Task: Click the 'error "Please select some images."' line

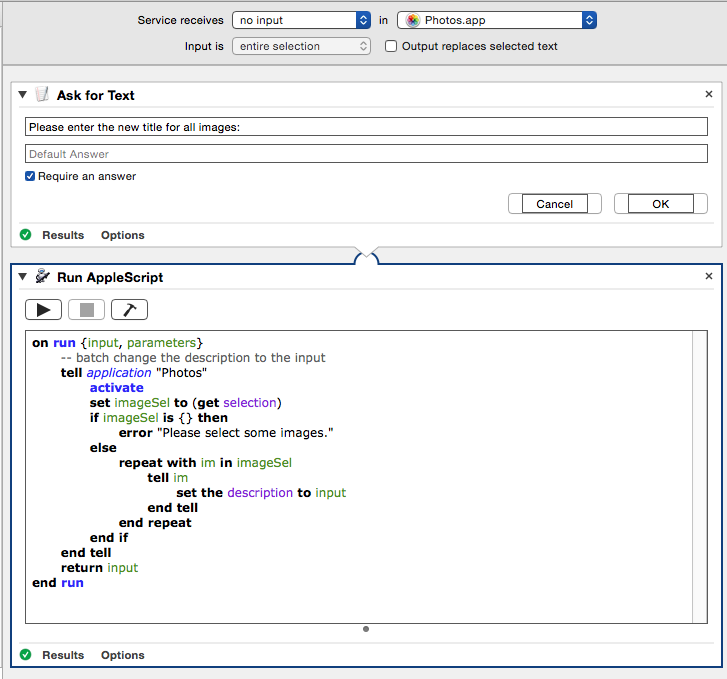Action: [226, 433]
